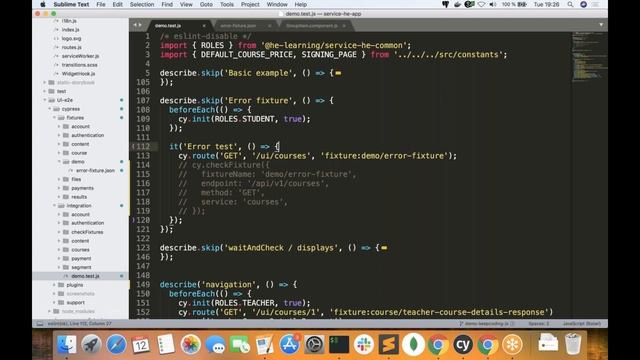Open the Calendar app showing 12
640x360 pixels.
[x=141, y=344]
